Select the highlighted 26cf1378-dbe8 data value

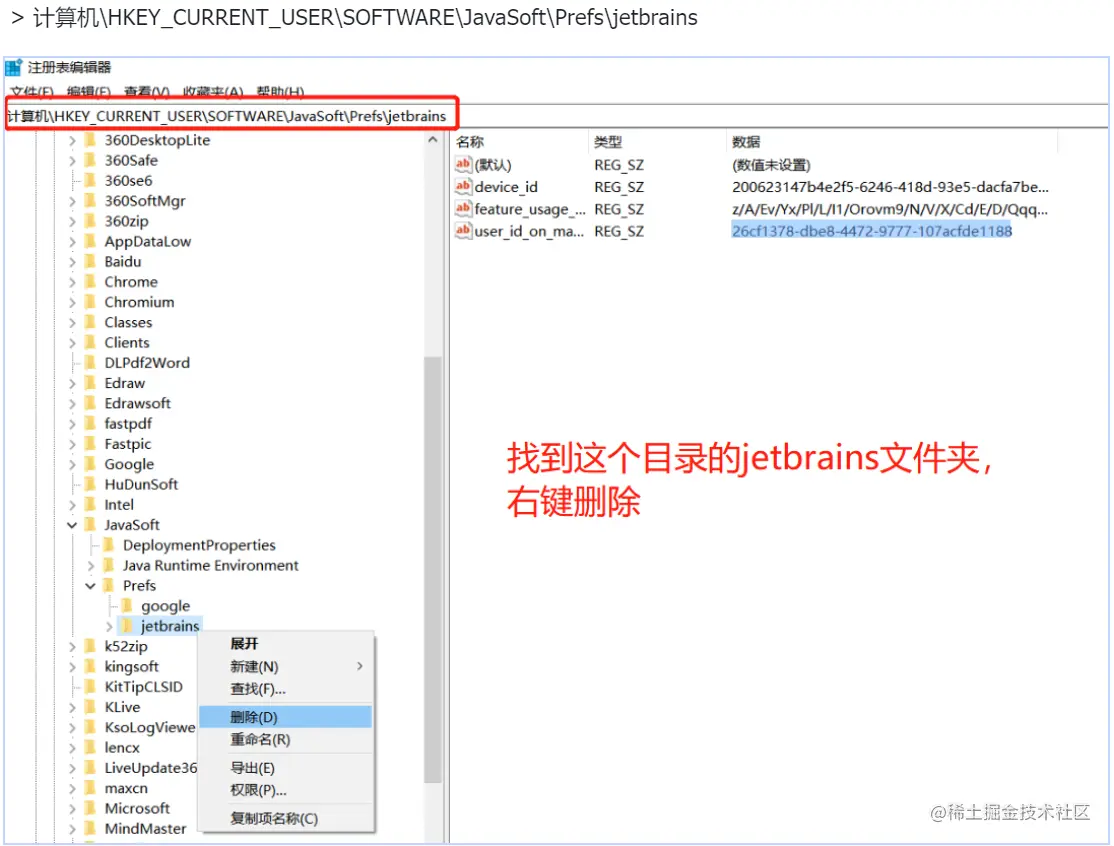pos(872,231)
